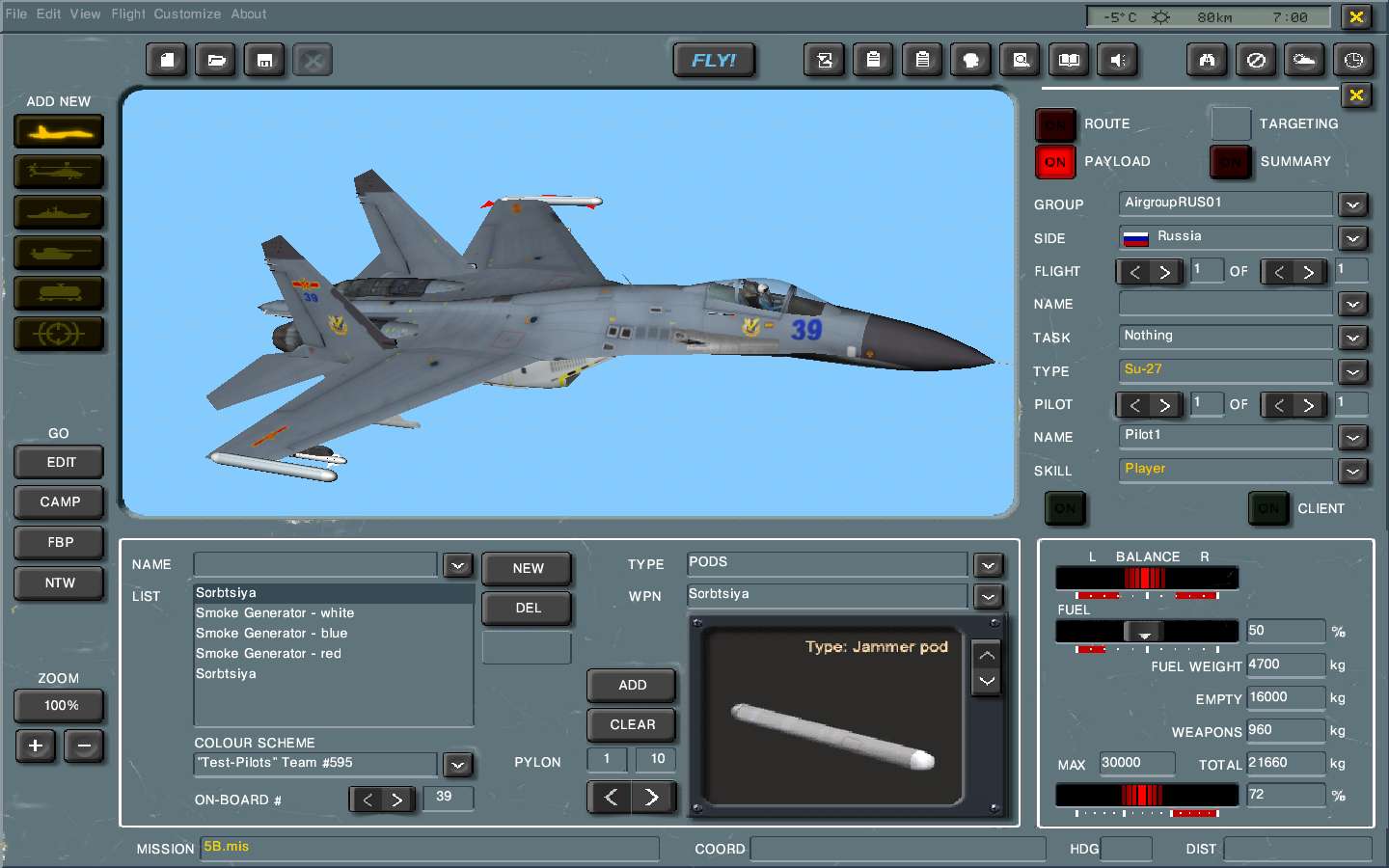Toggle the PAYLOAD ON switch

1055,162
